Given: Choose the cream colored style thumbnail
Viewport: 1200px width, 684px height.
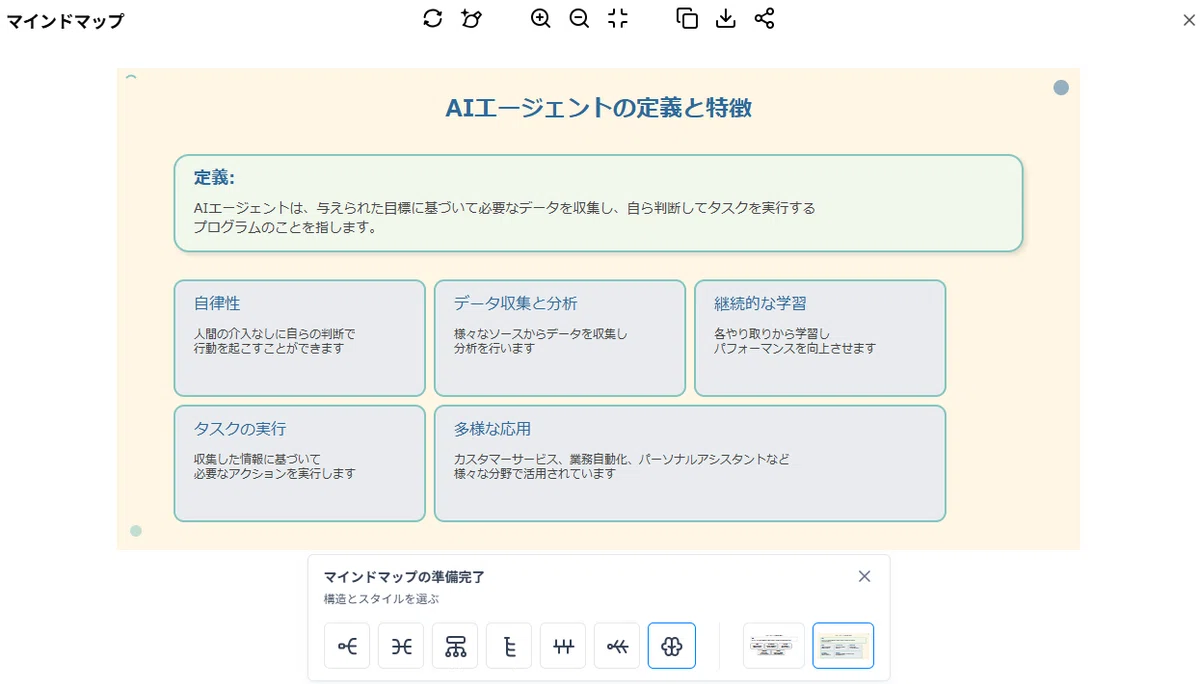Looking at the screenshot, I should (843, 646).
